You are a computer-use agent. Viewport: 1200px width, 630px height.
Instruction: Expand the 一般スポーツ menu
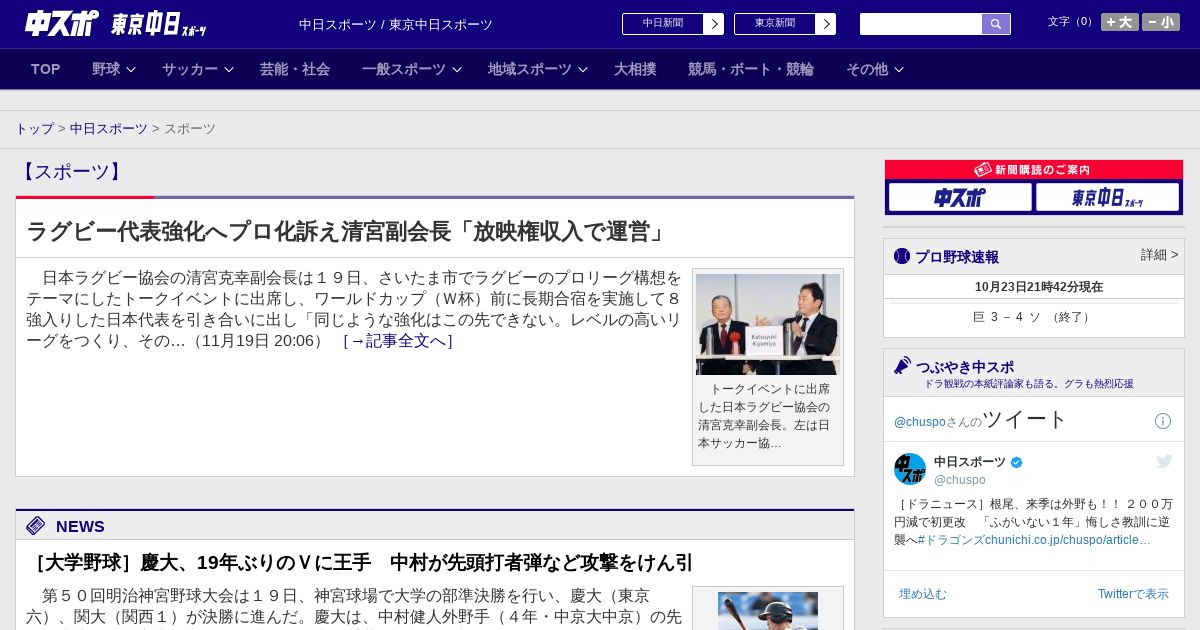tap(412, 69)
